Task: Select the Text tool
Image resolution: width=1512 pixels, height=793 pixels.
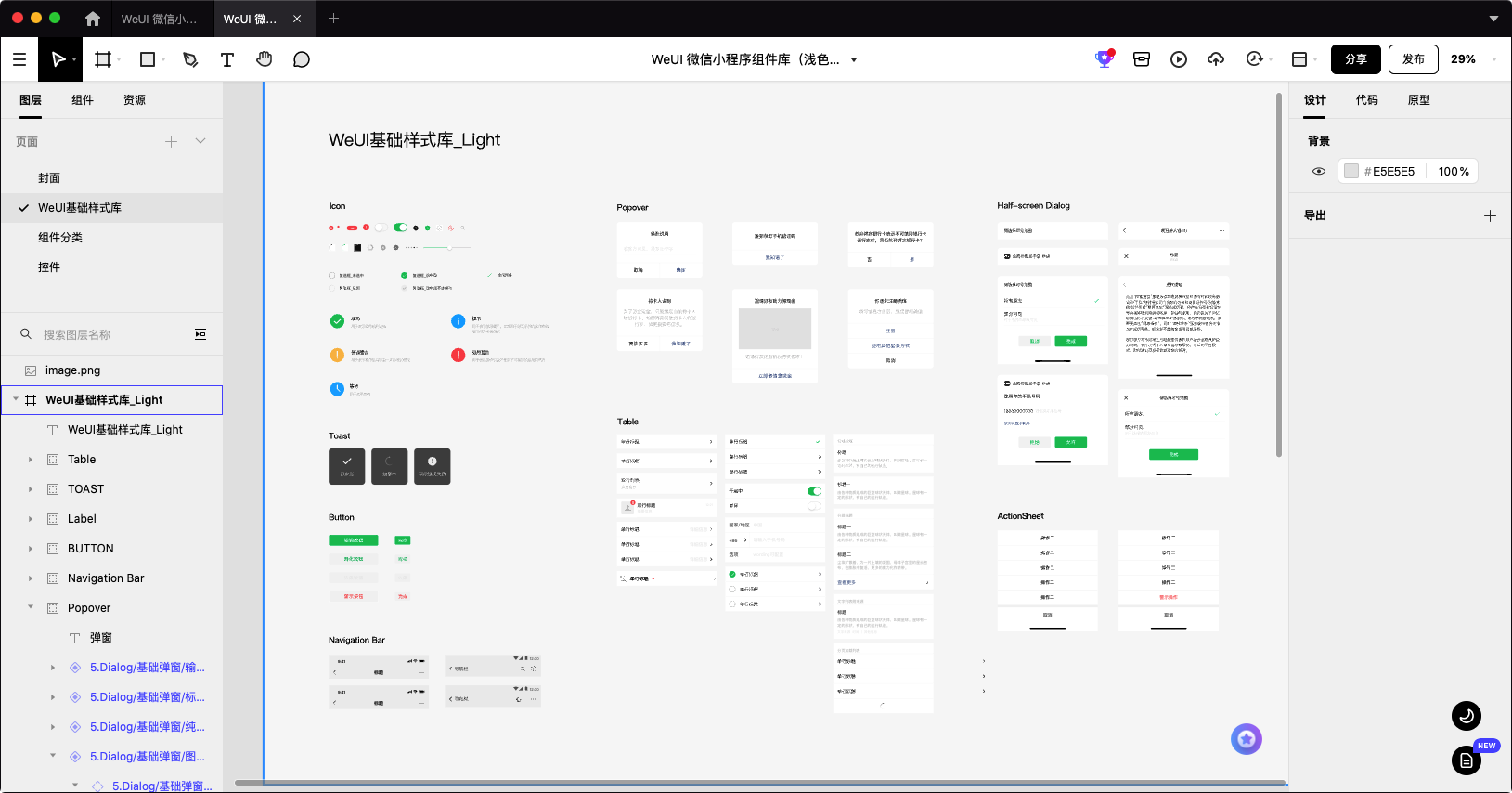Action: (x=227, y=59)
